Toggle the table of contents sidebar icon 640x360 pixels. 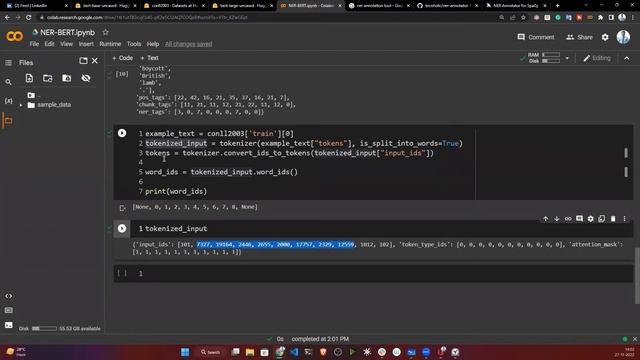point(8,63)
